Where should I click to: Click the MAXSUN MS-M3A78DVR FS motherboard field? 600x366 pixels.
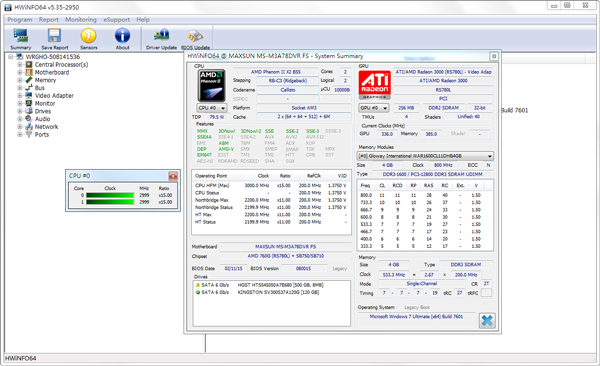tap(285, 247)
